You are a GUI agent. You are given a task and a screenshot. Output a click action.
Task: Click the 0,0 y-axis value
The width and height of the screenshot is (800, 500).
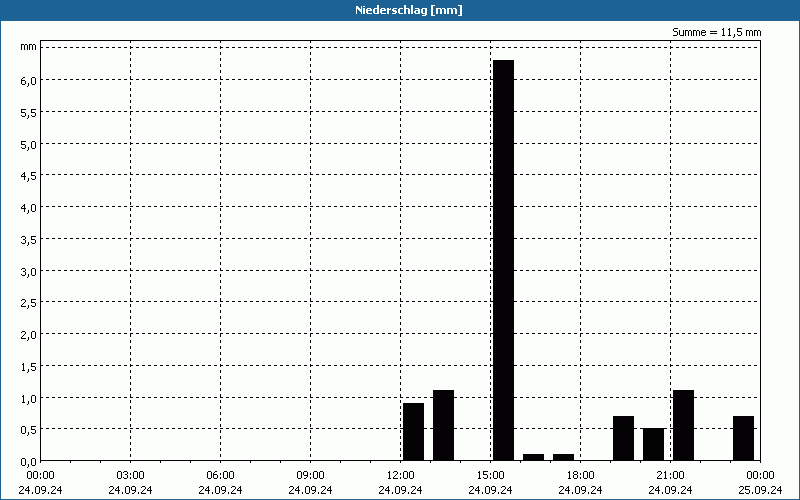click(29, 462)
